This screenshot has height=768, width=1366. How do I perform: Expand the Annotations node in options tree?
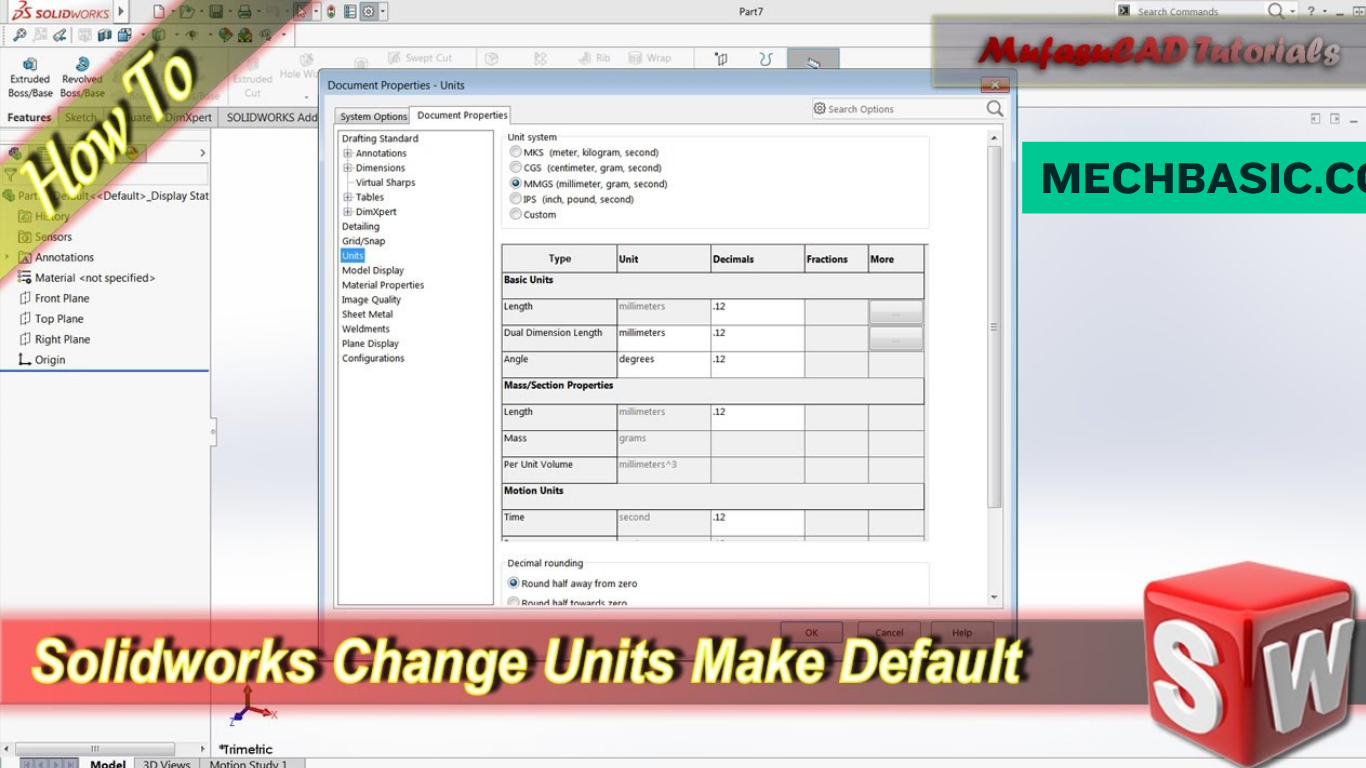click(x=347, y=153)
